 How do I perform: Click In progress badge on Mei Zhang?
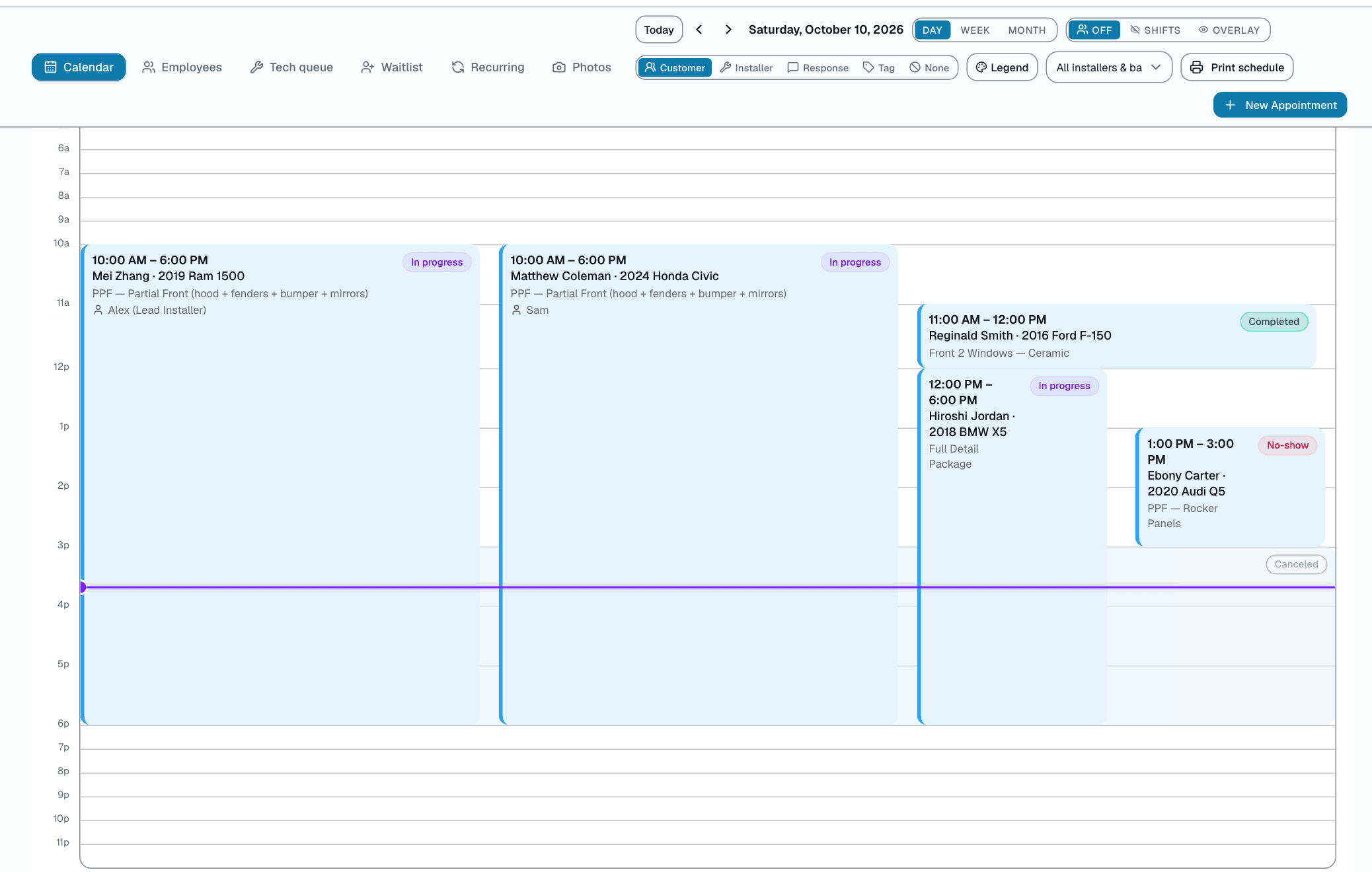(x=437, y=262)
